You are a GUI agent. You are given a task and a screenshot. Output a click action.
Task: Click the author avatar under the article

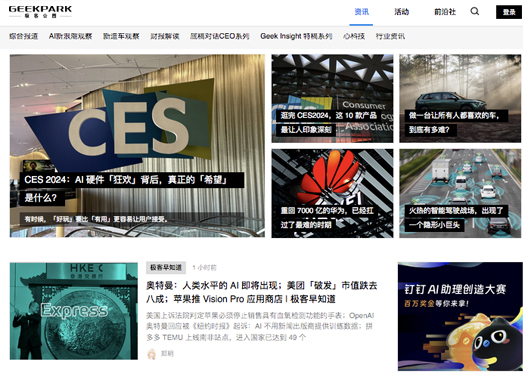pos(152,354)
